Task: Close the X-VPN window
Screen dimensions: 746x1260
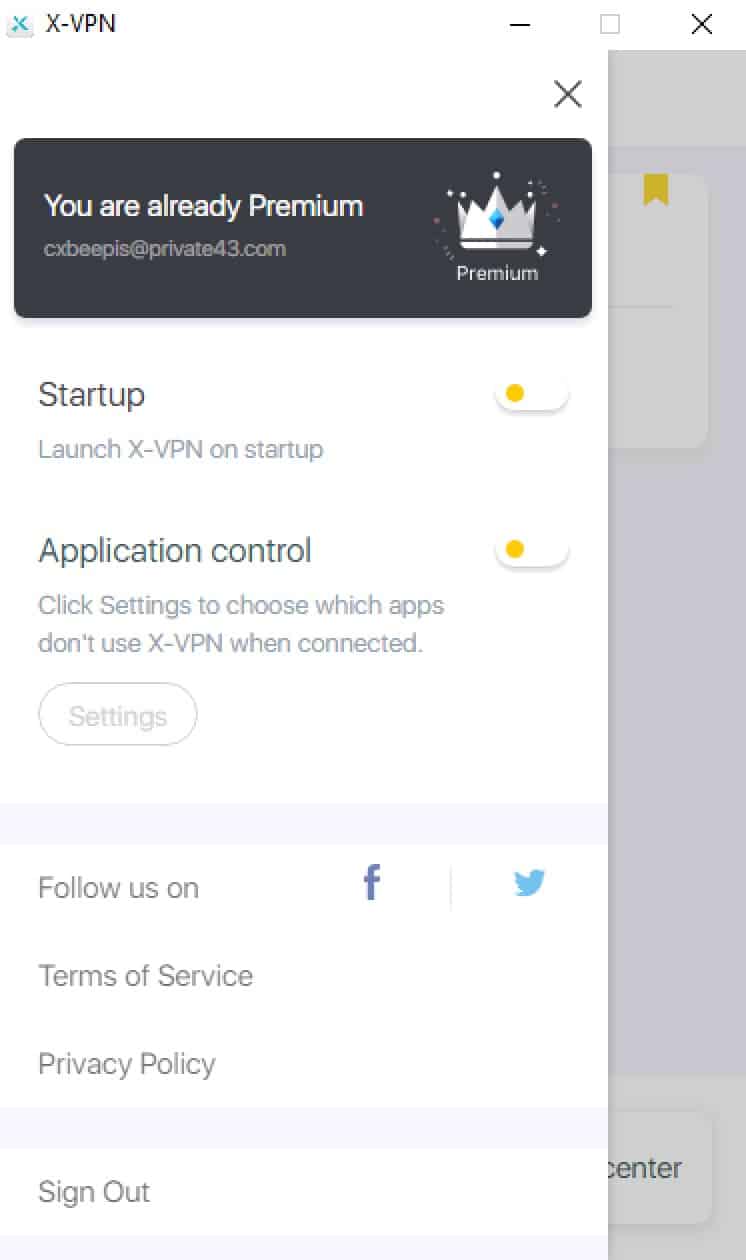Action: coord(702,25)
